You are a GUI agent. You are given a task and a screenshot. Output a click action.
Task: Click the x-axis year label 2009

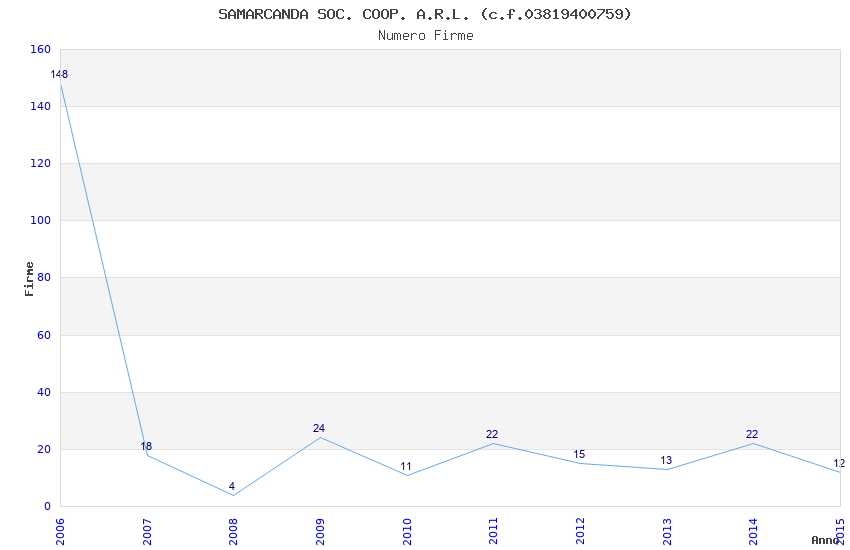tap(320, 532)
